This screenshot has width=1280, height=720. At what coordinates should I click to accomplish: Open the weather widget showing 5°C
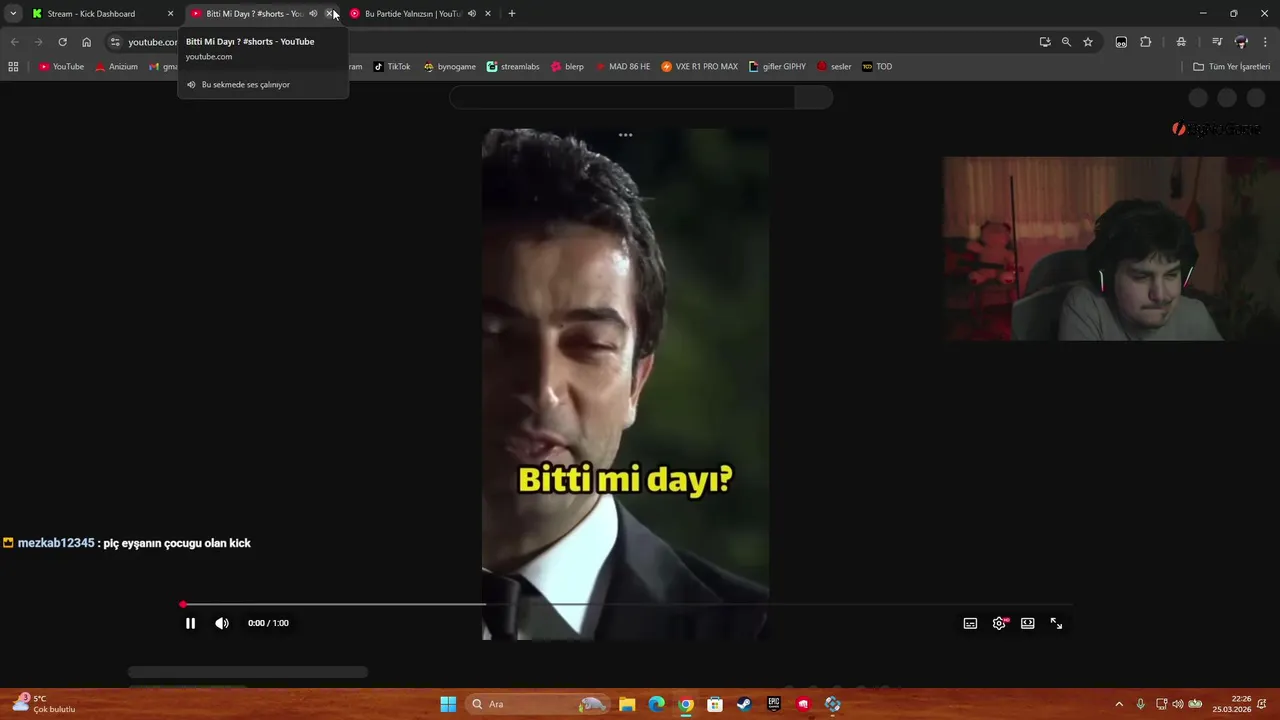click(45, 704)
